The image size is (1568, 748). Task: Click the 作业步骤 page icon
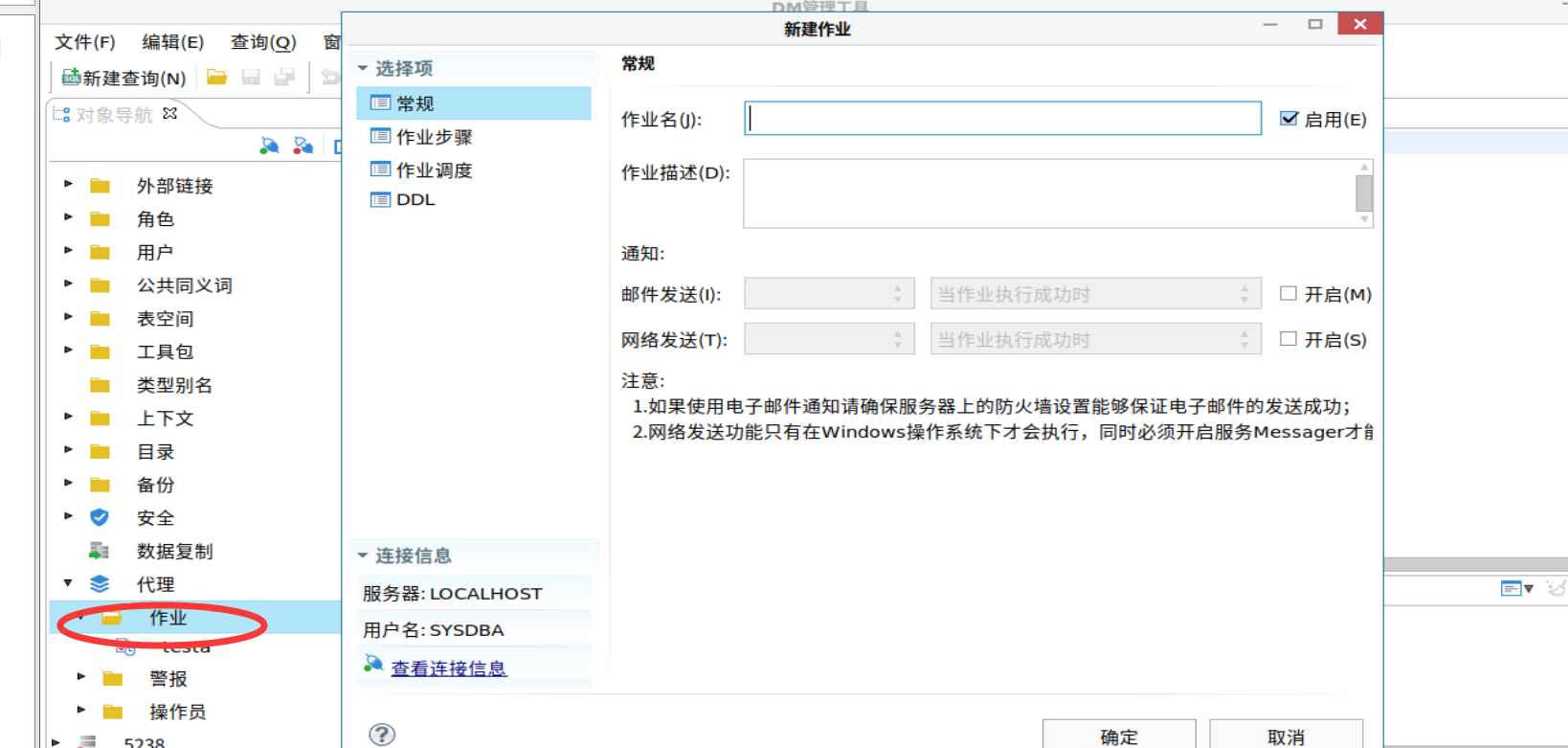(381, 136)
